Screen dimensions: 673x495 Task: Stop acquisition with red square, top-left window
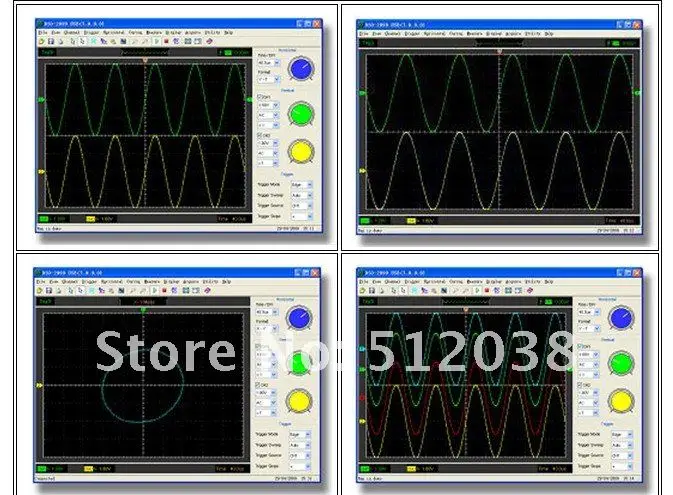point(166,41)
